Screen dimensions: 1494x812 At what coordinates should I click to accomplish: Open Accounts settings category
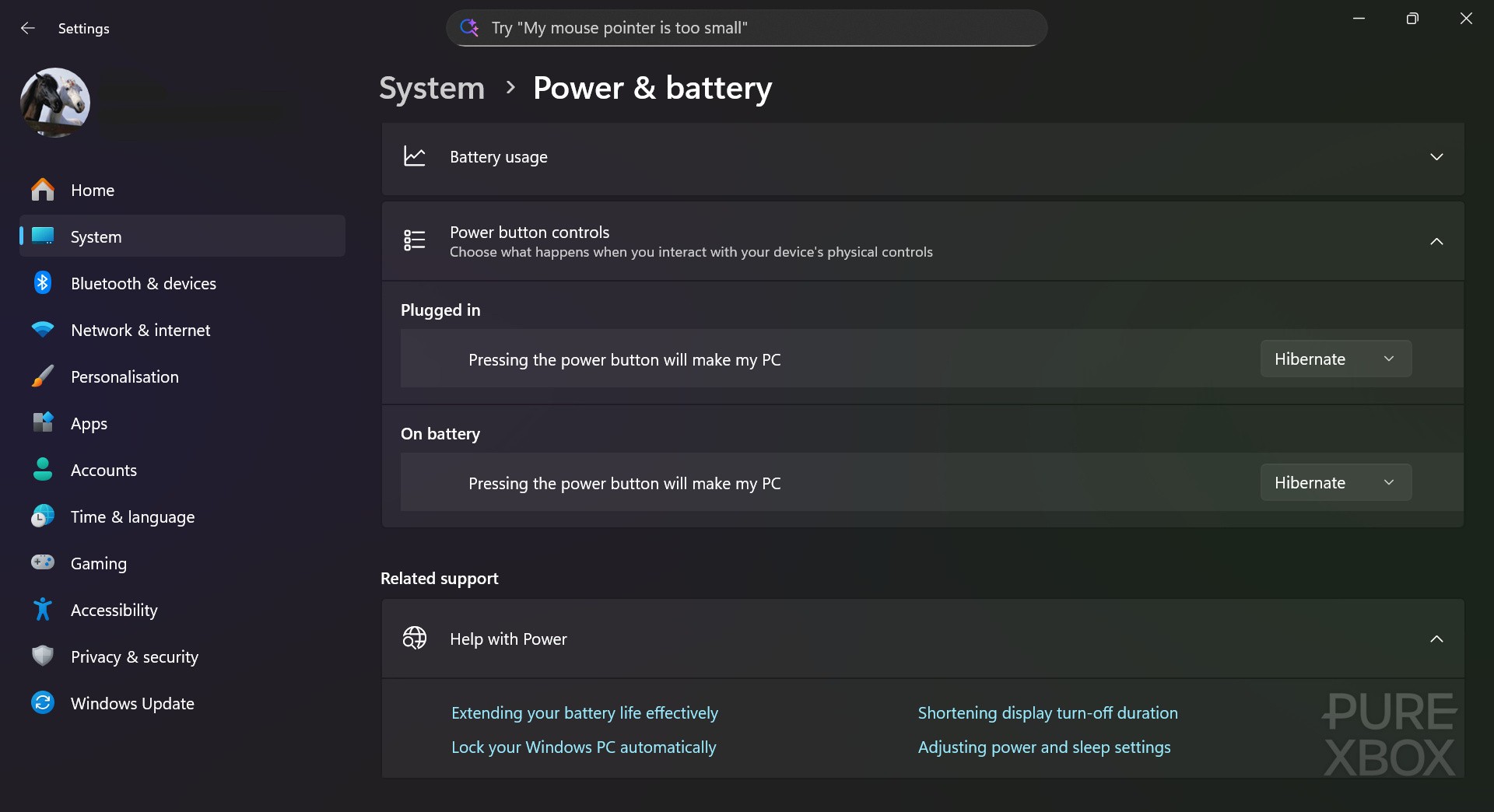pyautogui.click(x=103, y=470)
